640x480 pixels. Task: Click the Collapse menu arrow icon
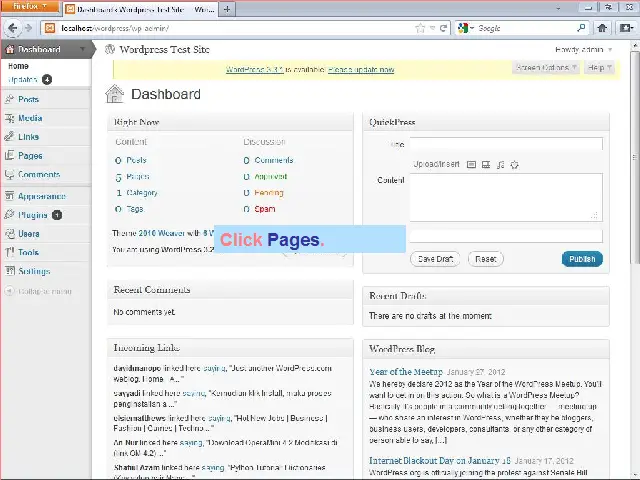9,291
